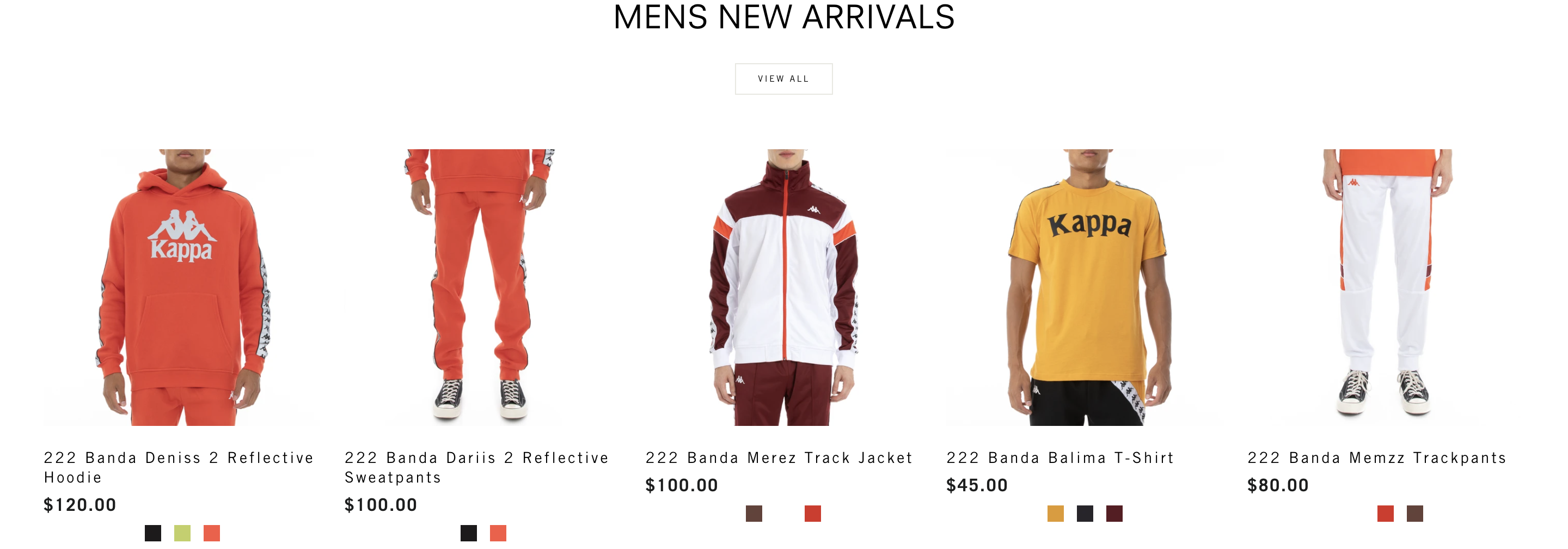Select black swatch under the Deniss hoodie
Image resolution: width=1568 pixels, height=549 pixels.
pyautogui.click(x=153, y=533)
